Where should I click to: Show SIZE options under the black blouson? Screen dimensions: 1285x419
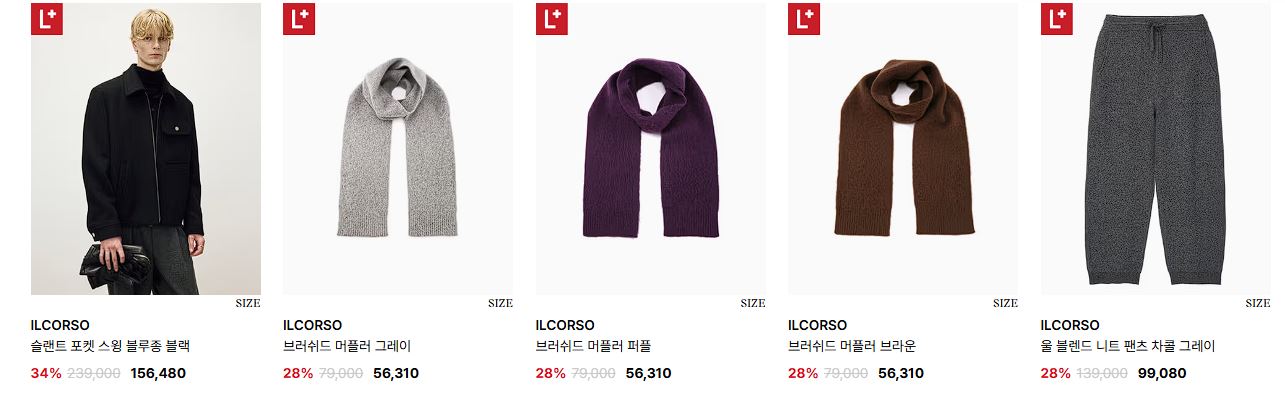(248, 303)
